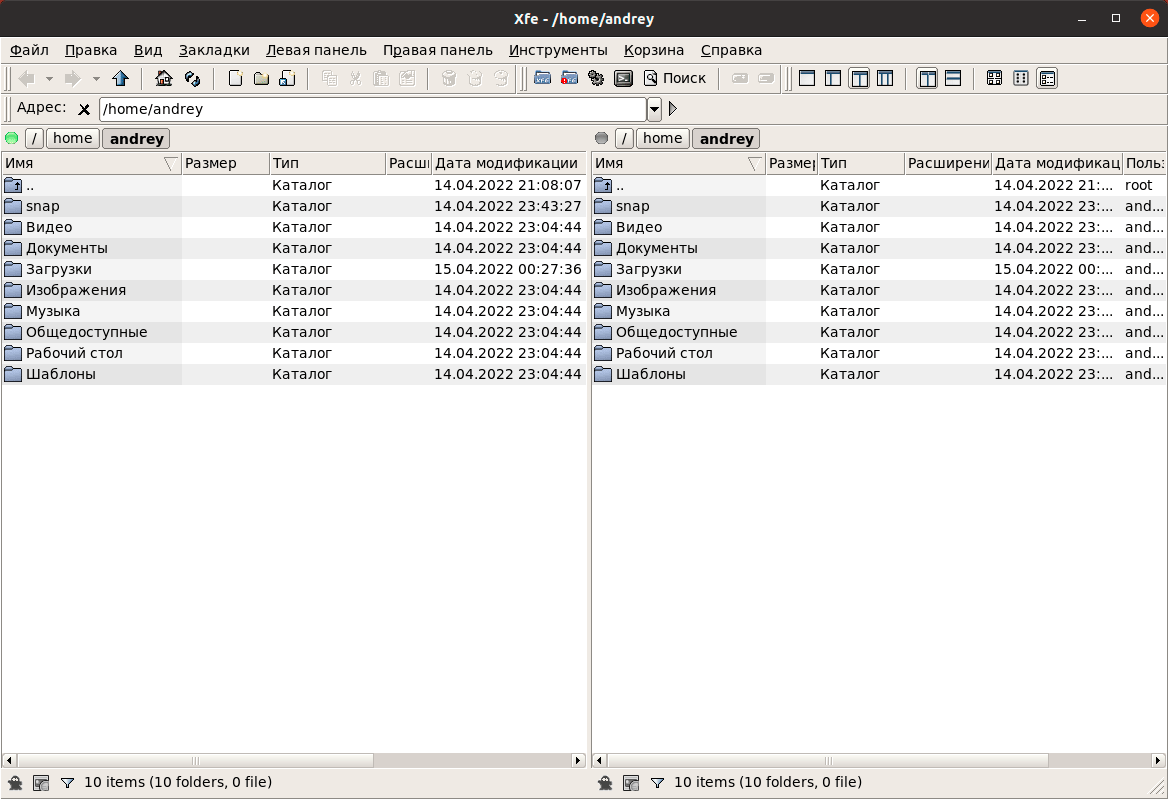Open the terminal icon in the toolbar

click(x=623, y=78)
